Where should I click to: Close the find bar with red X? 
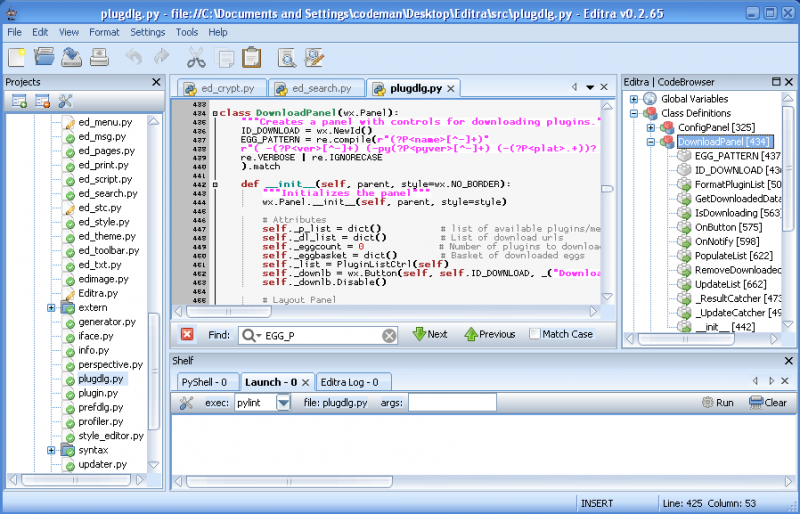pyautogui.click(x=187, y=334)
